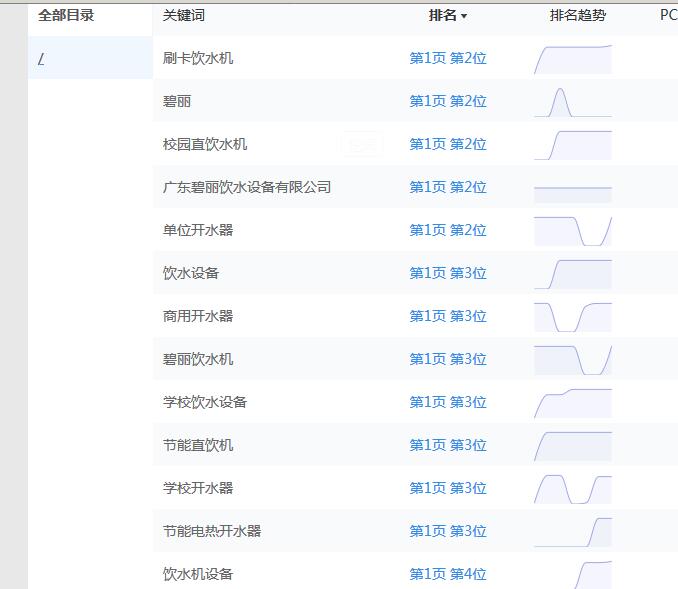Select keyword 单位开水器
This screenshot has width=678, height=589.
pyautogui.click(x=198, y=230)
